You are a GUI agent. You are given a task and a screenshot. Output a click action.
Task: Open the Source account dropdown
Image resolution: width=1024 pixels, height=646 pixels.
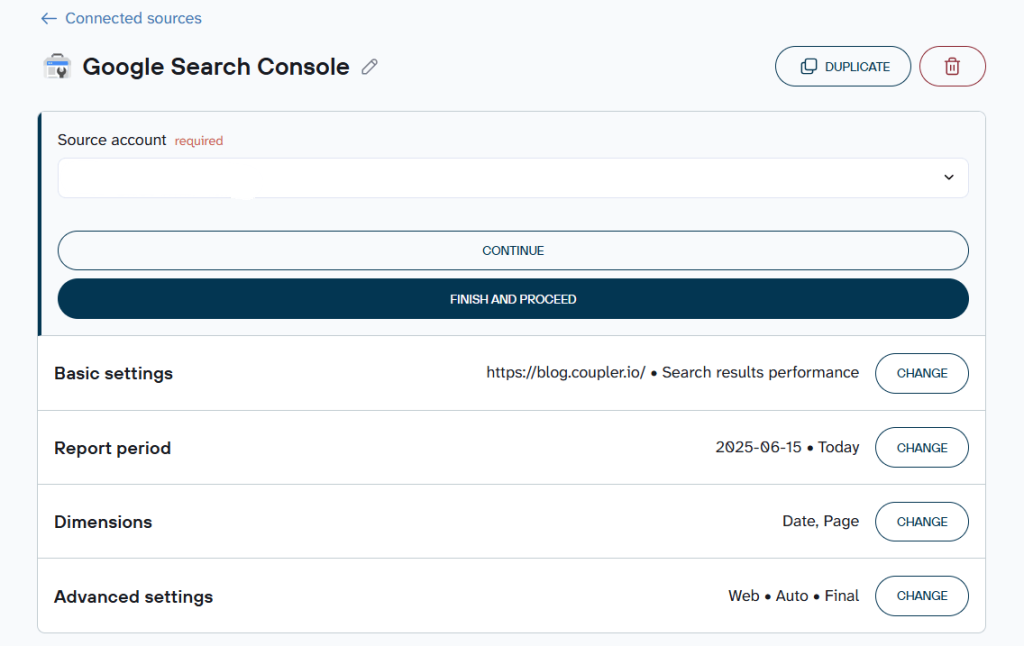(513, 178)
